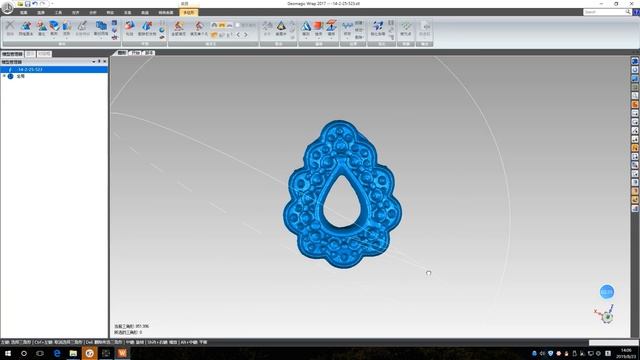Tick the checkbox in the fill holes group
Viewport: 640px width, 360px height.
[x=237, y=25]
